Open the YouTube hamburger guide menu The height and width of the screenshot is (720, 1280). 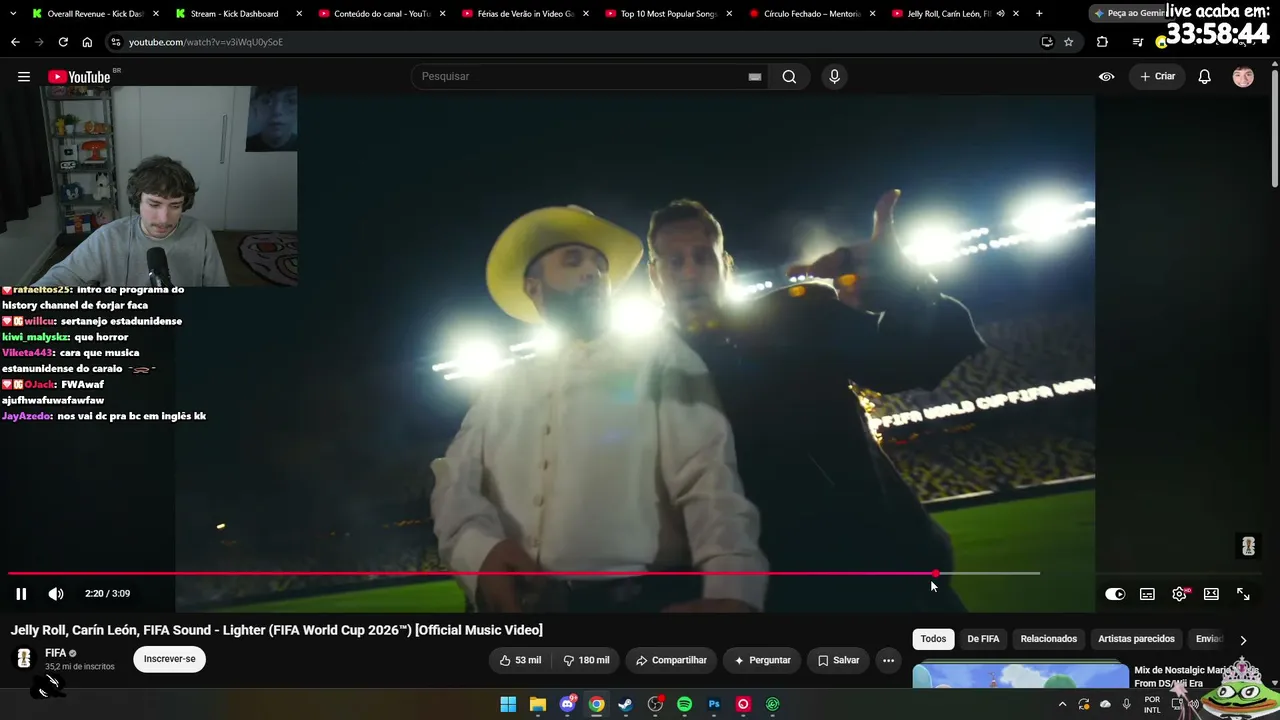24,77
